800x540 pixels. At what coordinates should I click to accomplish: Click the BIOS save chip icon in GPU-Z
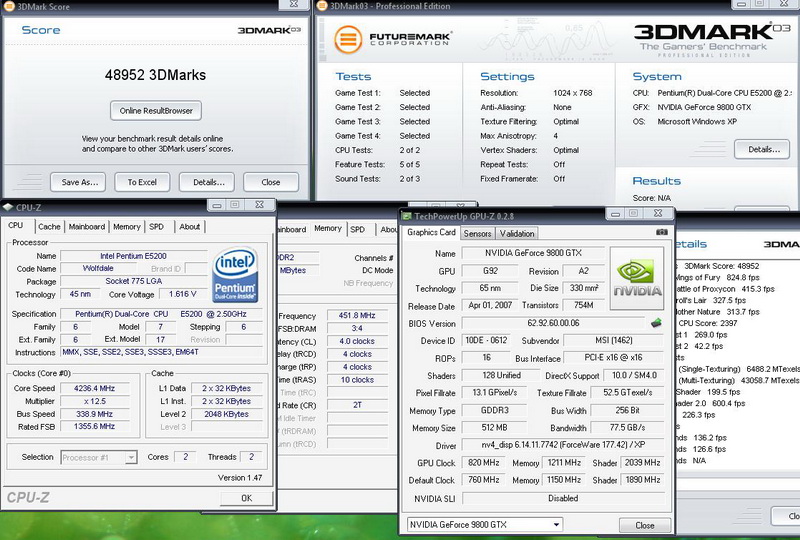[x=657, y=323]
